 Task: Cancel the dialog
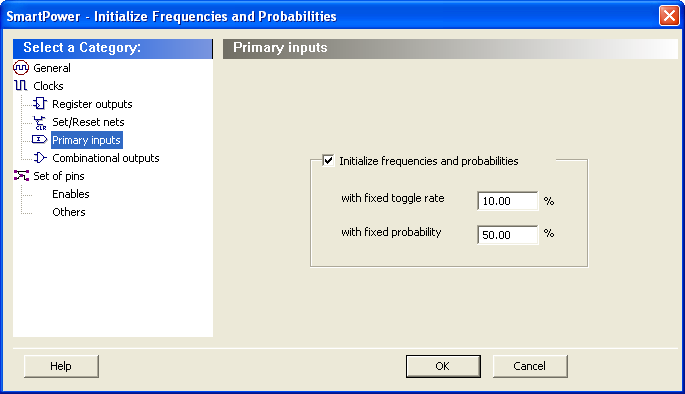(x=530, y=366)
